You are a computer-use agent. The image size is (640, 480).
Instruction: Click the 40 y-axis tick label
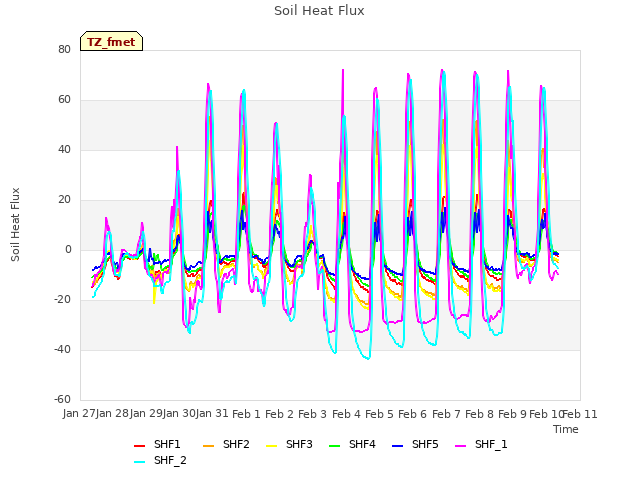click(x=64, y=149)
